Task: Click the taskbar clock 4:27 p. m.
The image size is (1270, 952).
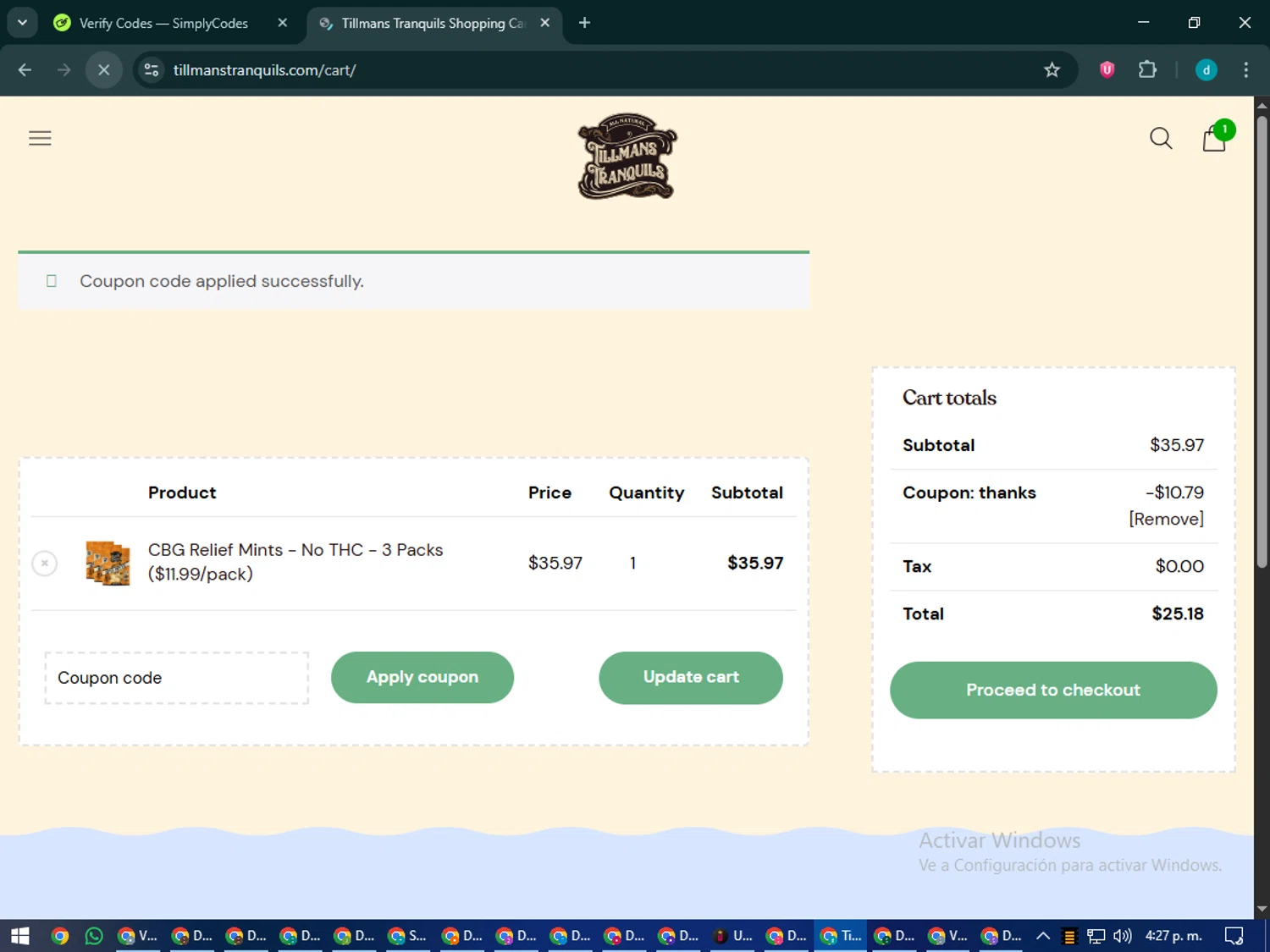Action: pos(1173,936)
